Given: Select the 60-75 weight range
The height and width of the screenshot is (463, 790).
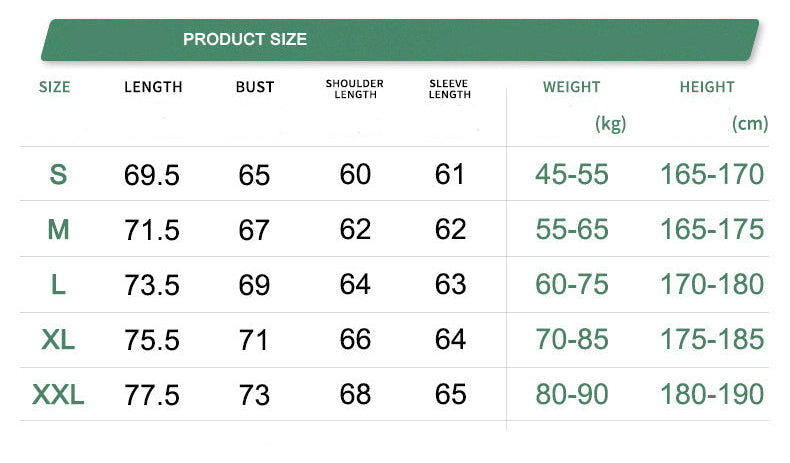Looking at the screenshot, I should pyautogui.click(x=572, y=285).
